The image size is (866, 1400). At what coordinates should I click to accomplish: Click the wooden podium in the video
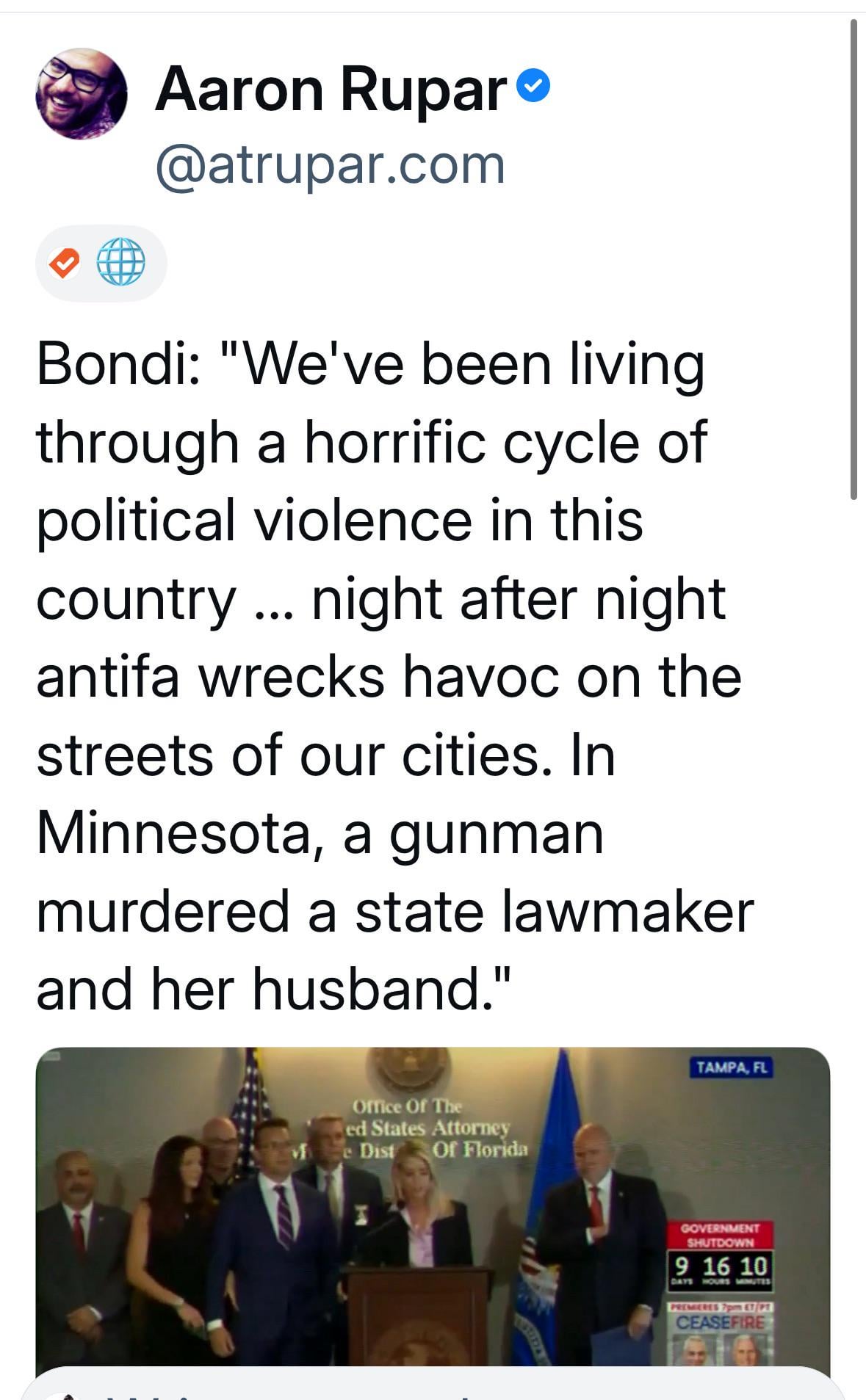tap(416, 1316)
